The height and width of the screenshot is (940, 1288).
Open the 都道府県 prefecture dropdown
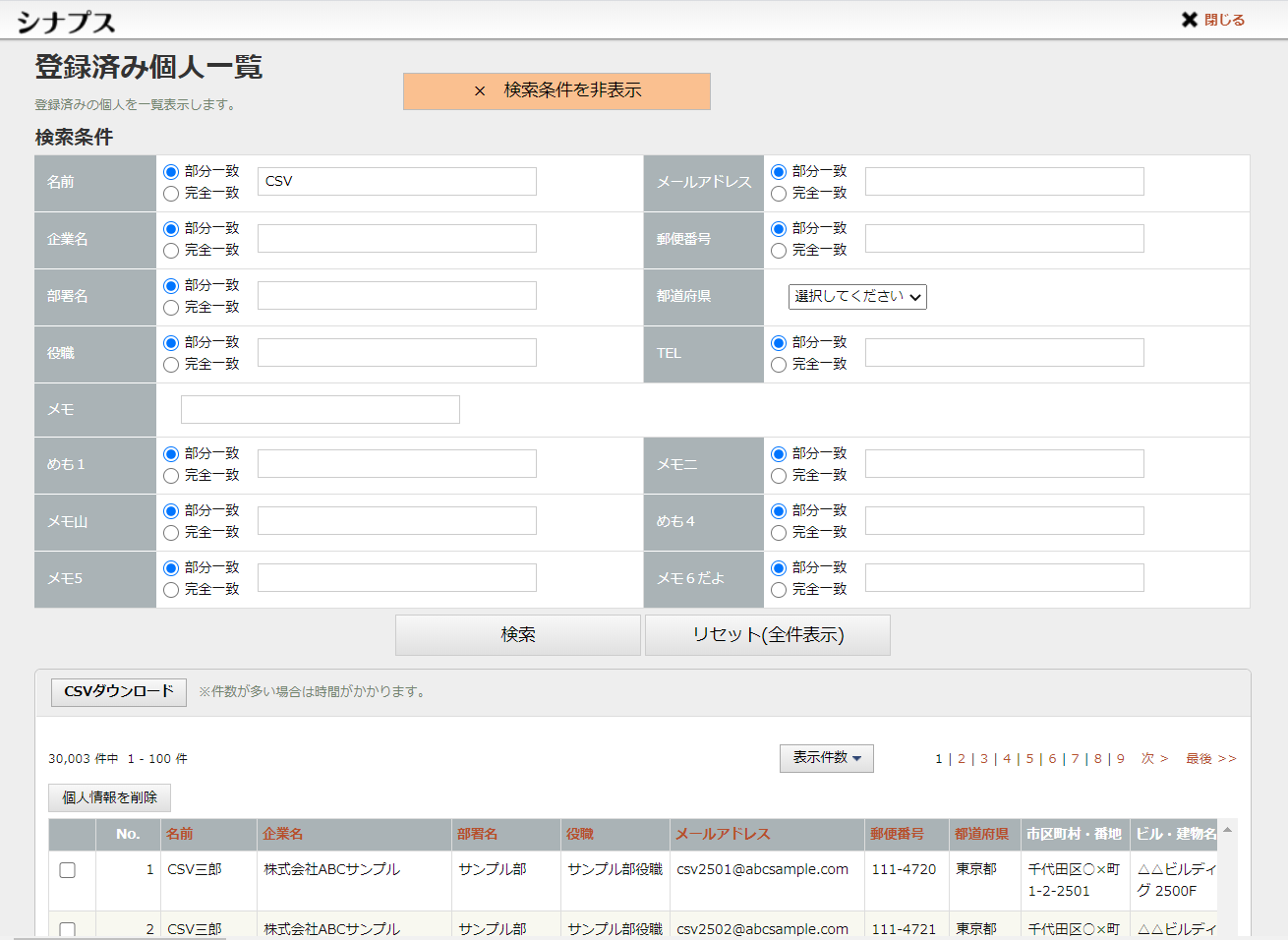coord(856,297)
